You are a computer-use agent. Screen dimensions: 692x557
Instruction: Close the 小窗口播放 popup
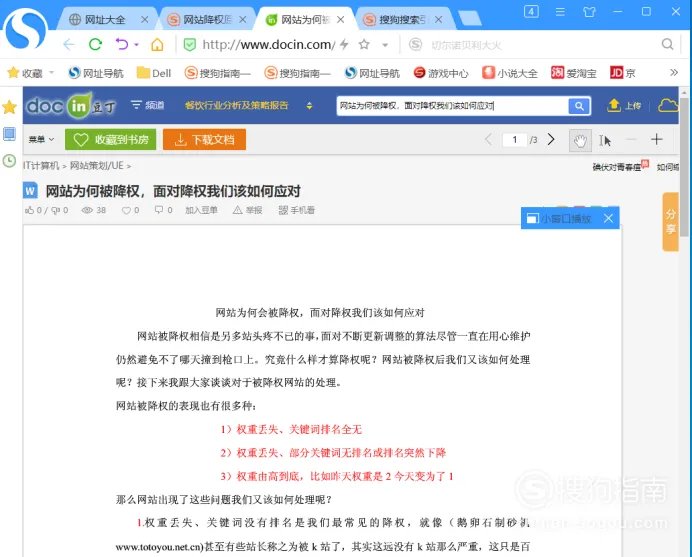click(x=608, y=218)
